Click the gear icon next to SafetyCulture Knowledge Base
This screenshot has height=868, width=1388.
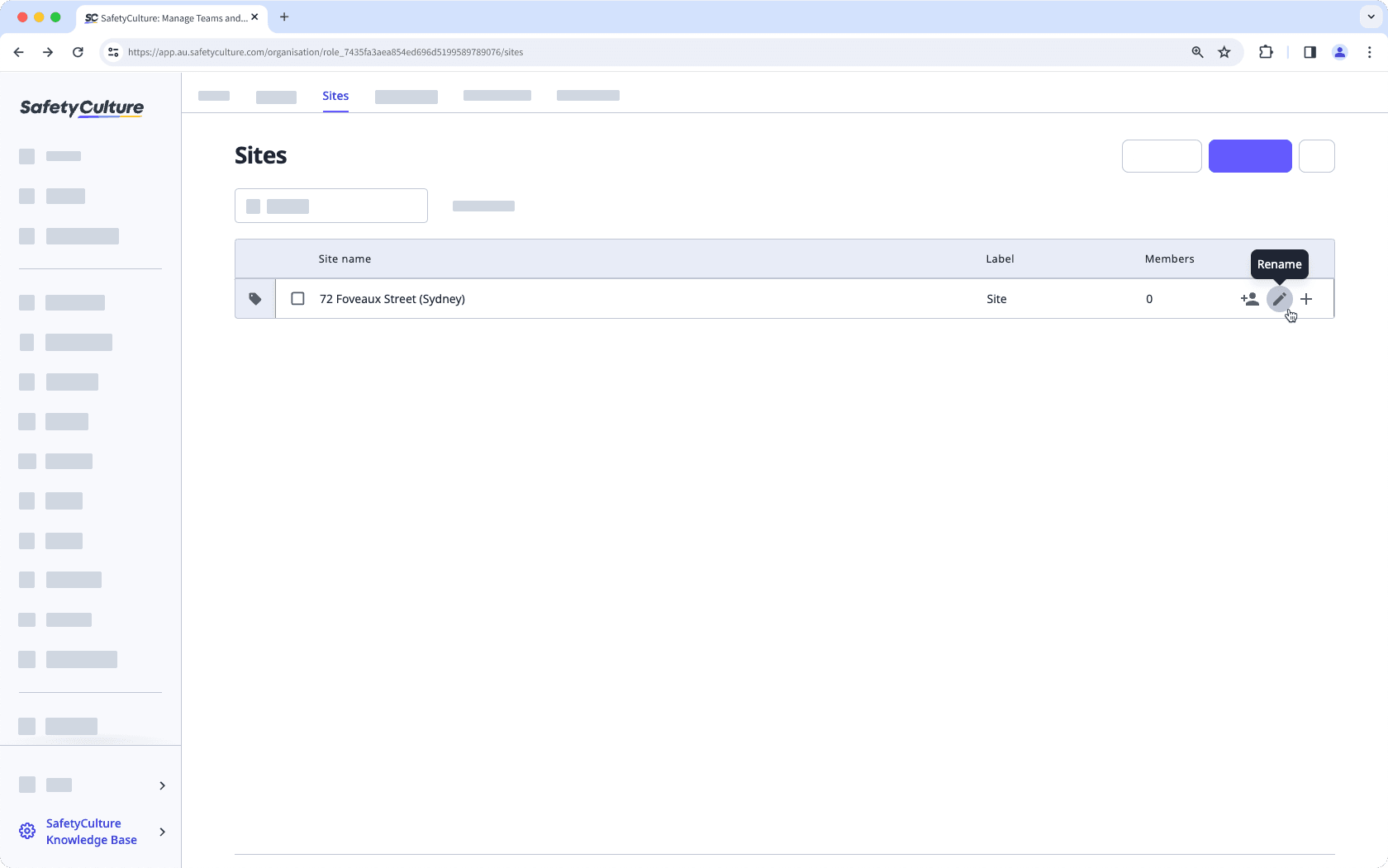pos(26,831)
